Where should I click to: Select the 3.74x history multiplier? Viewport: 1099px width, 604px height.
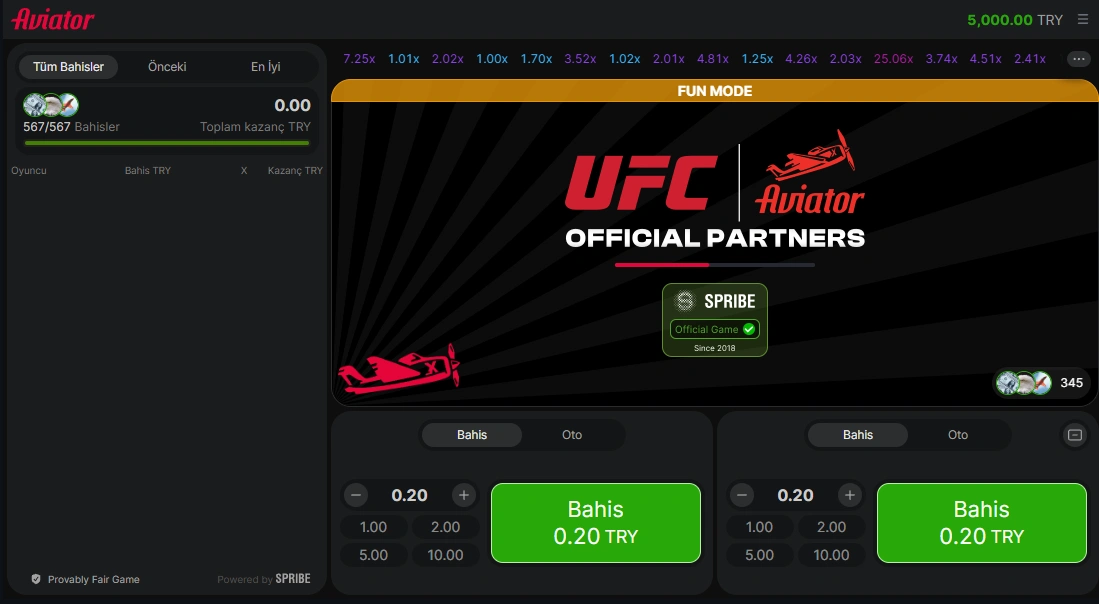coord(941,59)
